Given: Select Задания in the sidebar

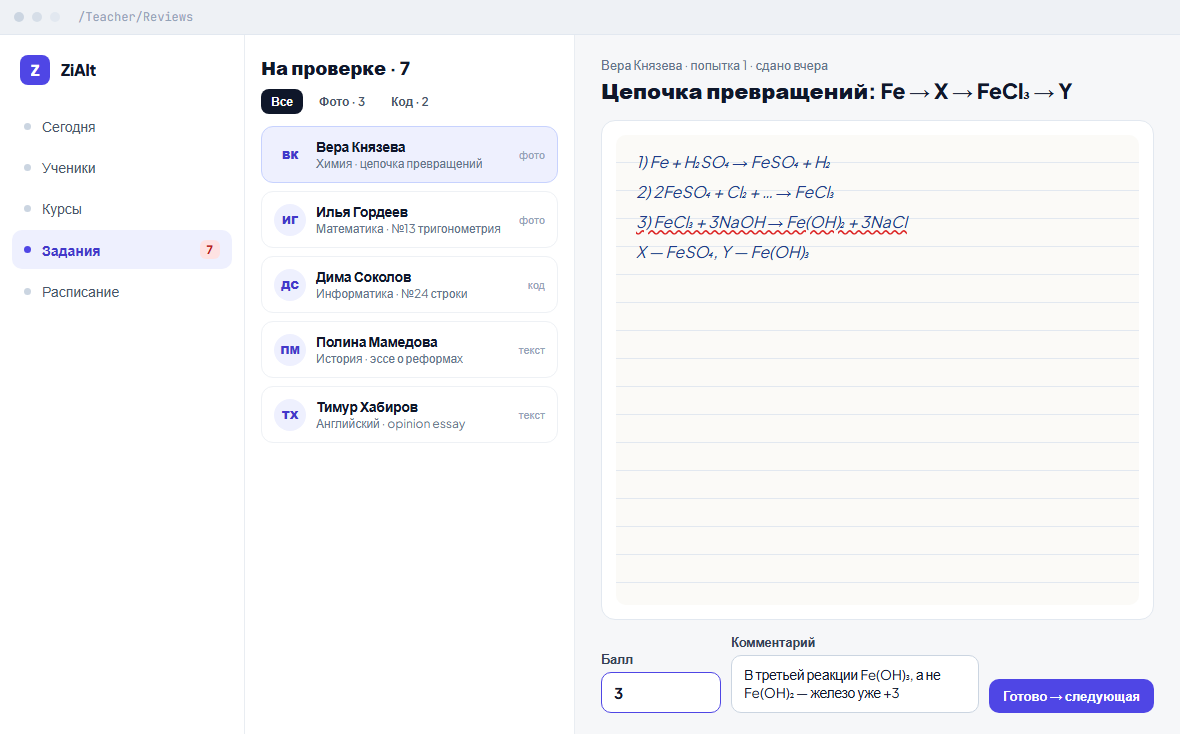Looking at the screenshot, I should point(122,250).
